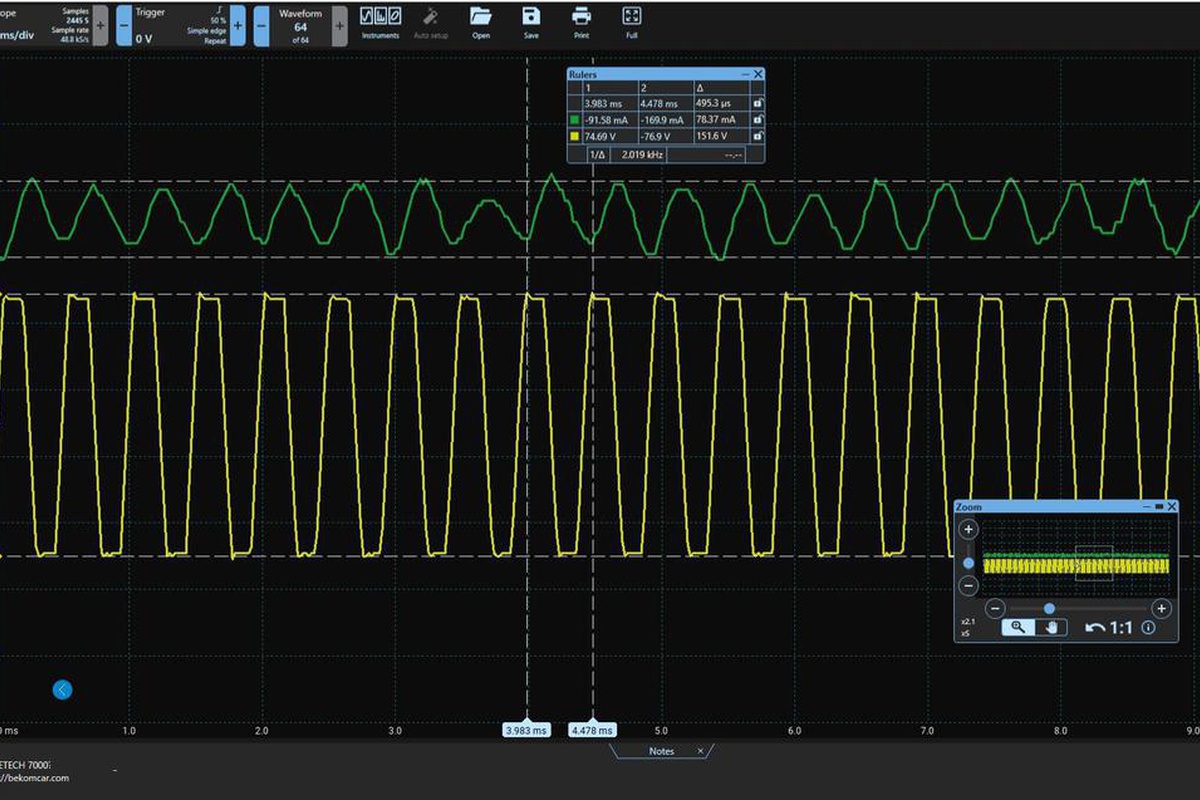Increase the samples setting with plus
Screen dimensions: 1200x800
pyautogui.click(x=100, y=25)
